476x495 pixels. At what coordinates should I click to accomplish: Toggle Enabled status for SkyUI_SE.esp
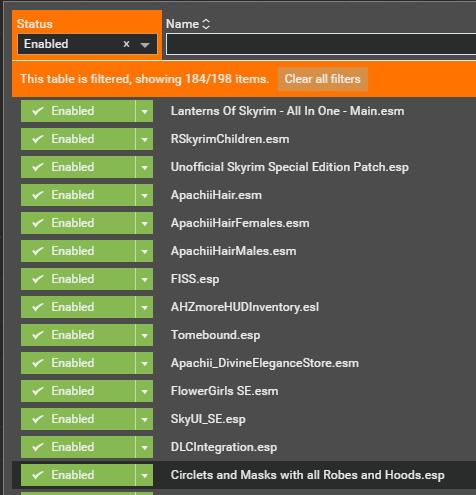(x=78, y=419)
